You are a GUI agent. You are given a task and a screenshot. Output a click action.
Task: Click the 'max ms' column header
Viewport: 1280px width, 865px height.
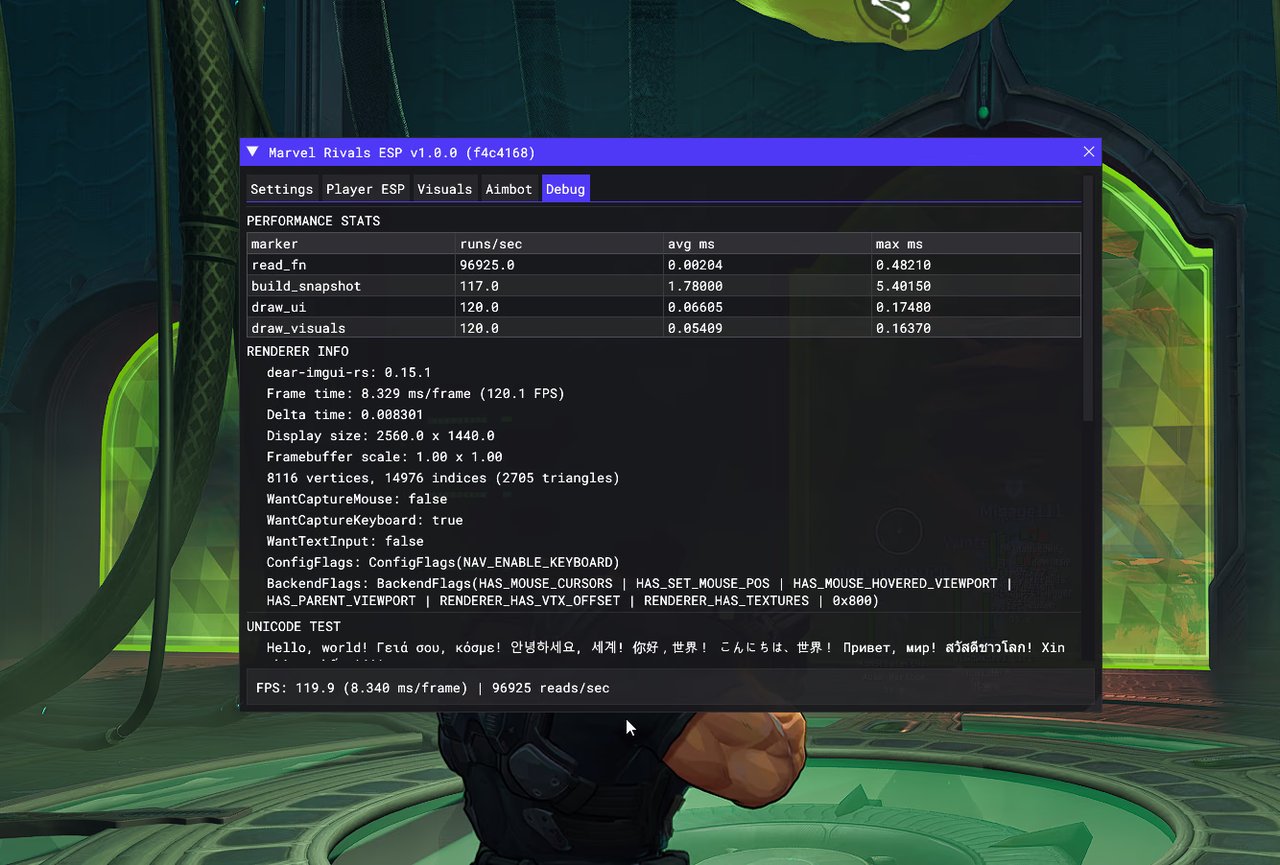point(976,244)
